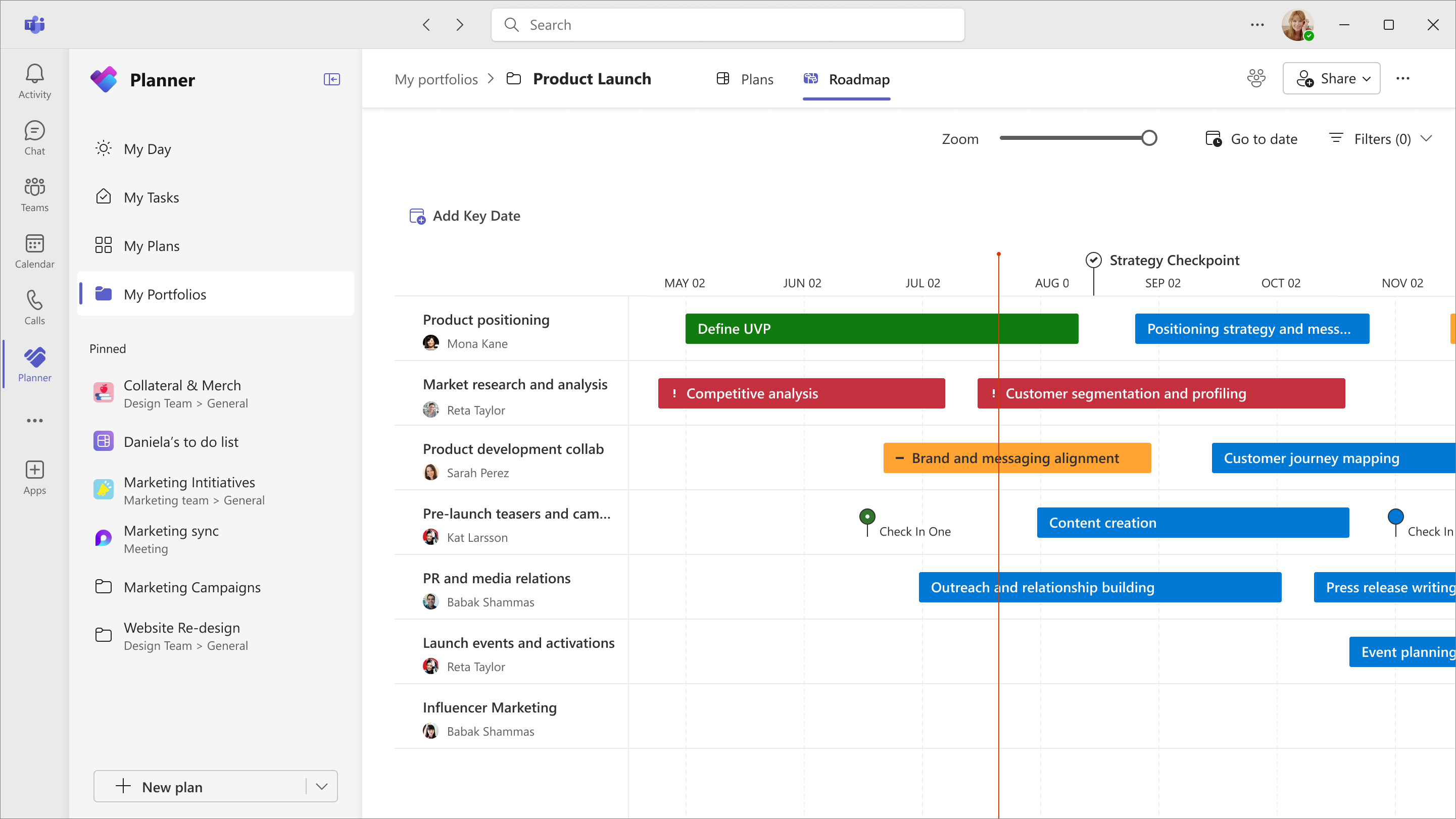Screen dimensions: 1456x819
Task: Open the New plan dropdown chevron
Action: 321,786
